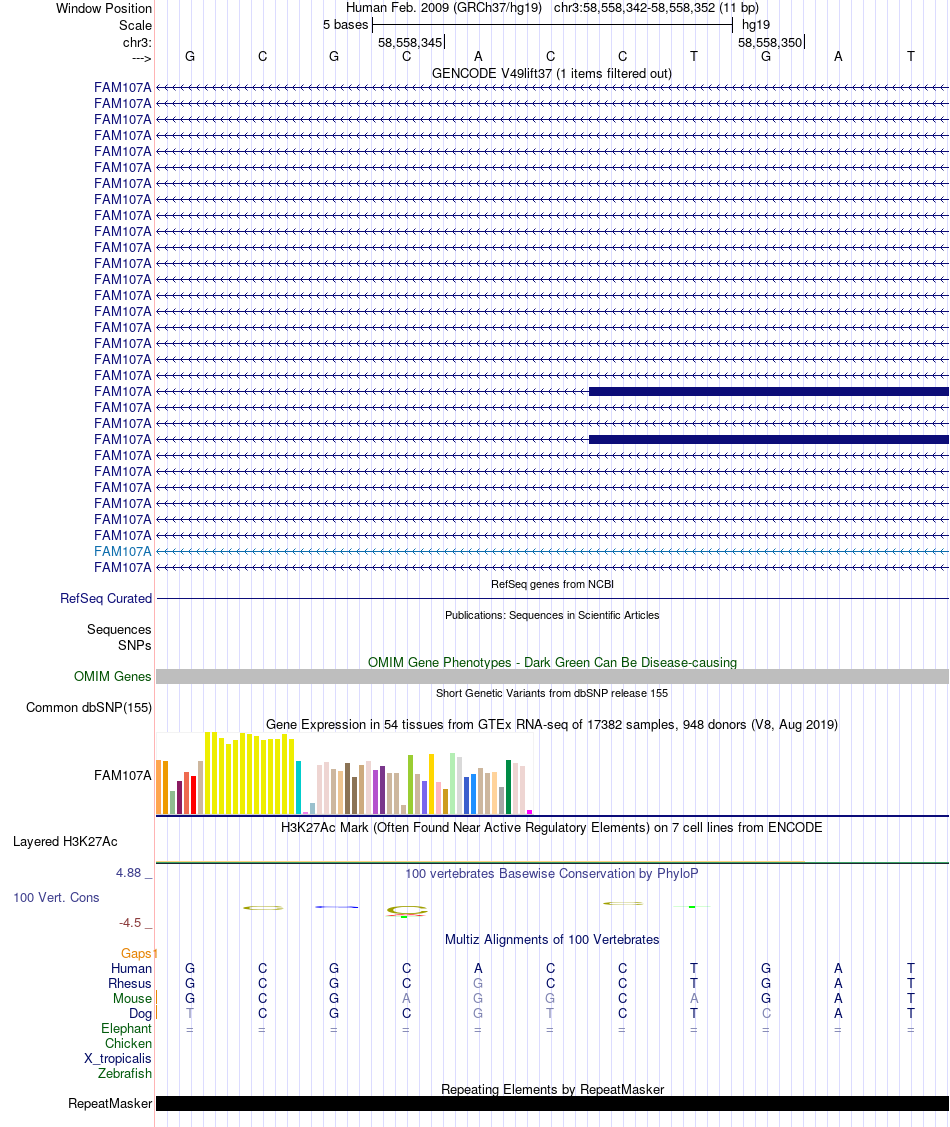Click the ---> strand direction arrow
950x1127 pixels.
142,58
